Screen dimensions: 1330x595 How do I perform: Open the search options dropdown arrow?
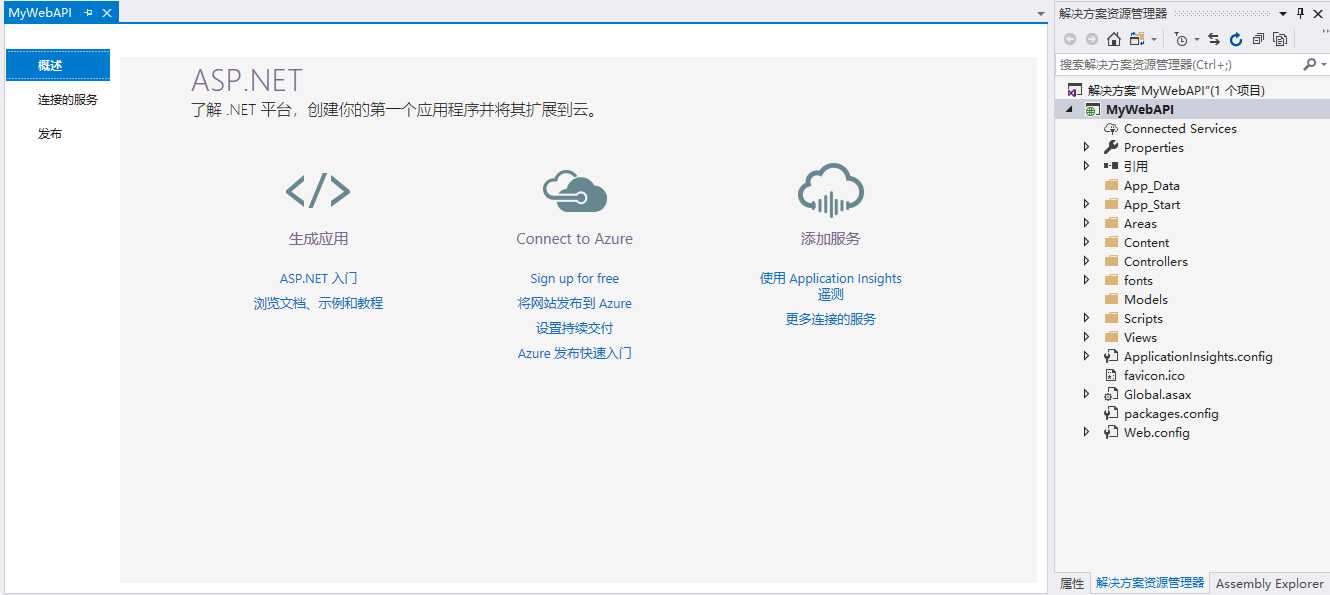pos(1322,64)
